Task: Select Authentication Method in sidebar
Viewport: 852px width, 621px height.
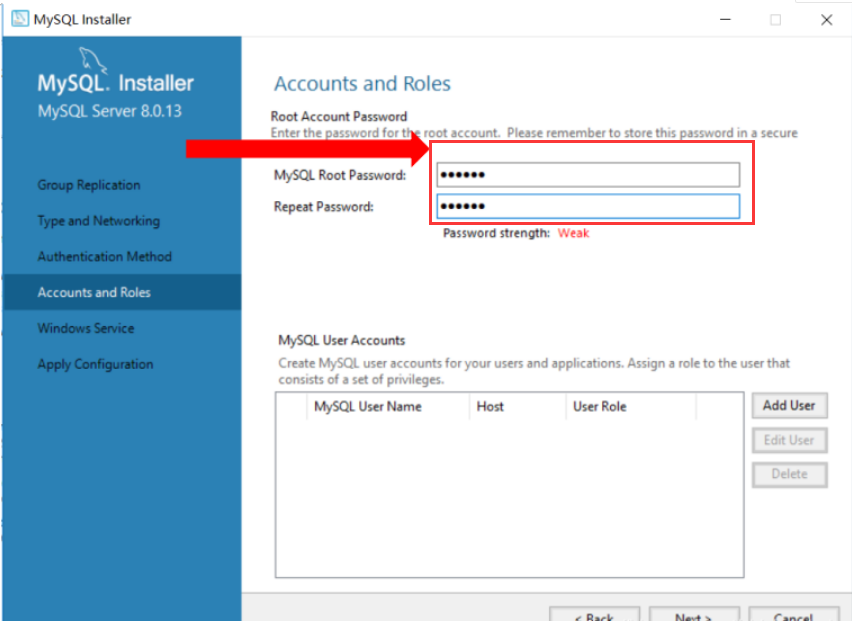Action: tap(104, 256)
